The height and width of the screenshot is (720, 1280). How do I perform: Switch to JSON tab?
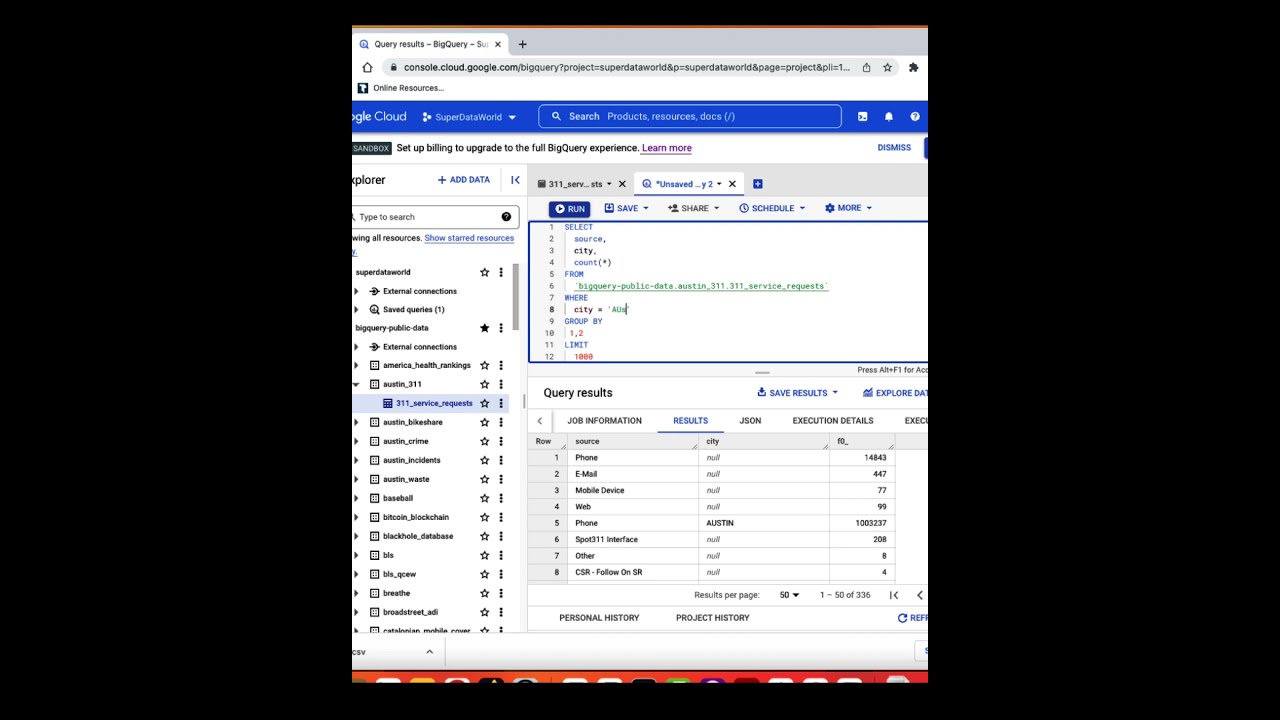[x=750, y=421]
